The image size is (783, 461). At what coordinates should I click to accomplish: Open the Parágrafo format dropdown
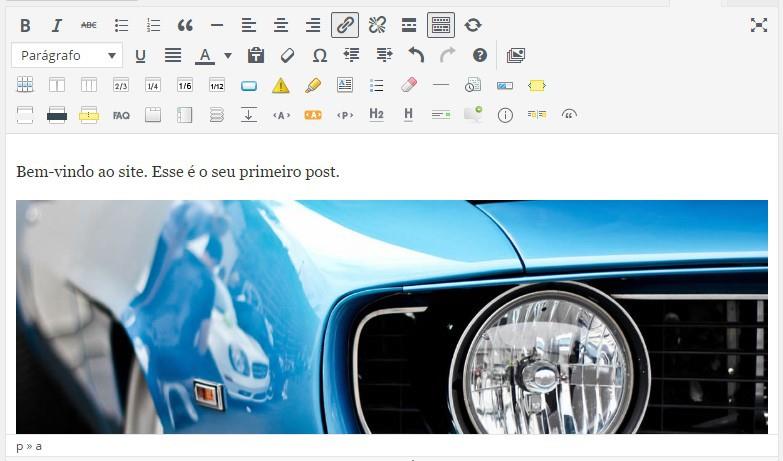click(x=67, y=55)
